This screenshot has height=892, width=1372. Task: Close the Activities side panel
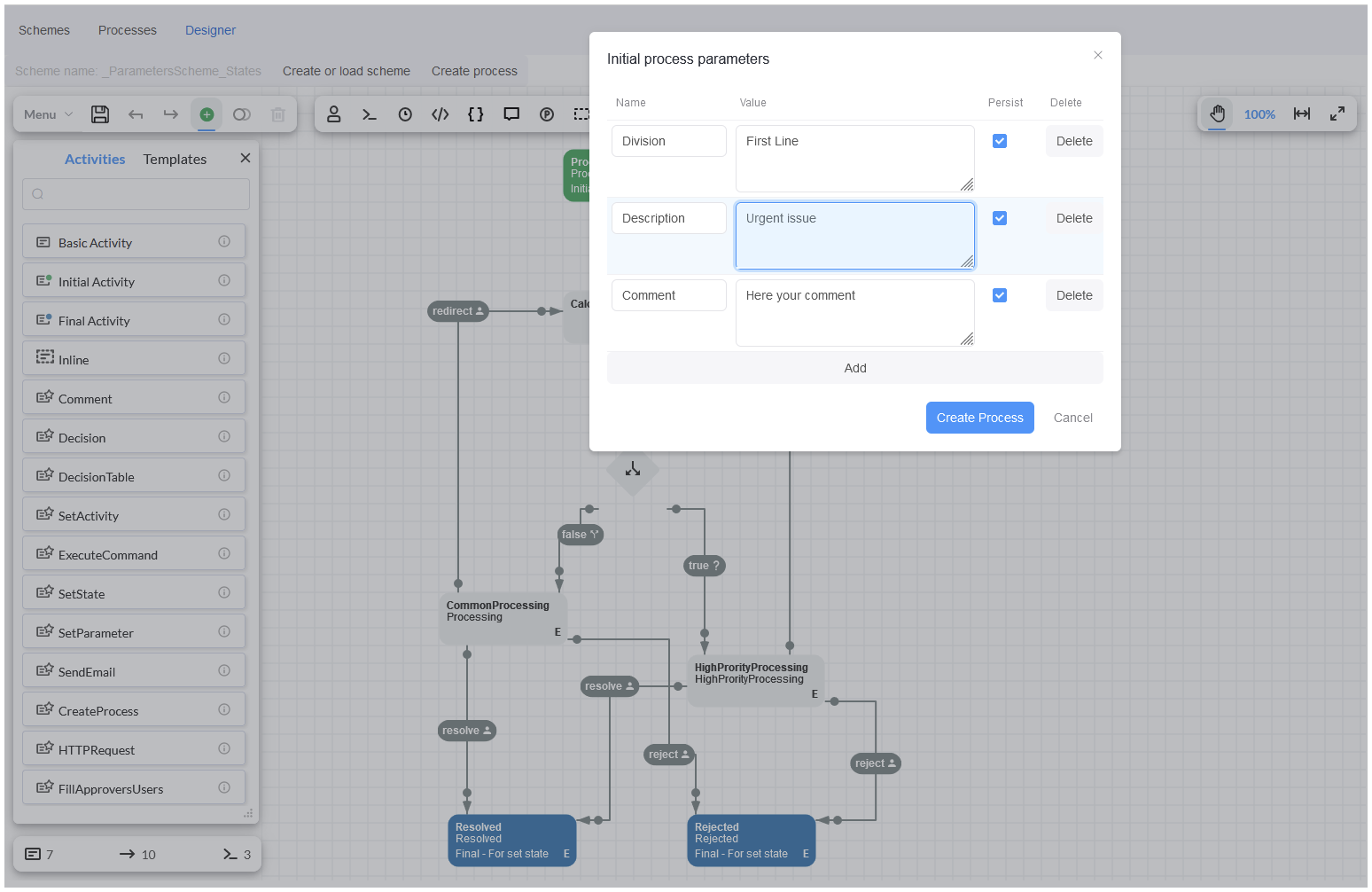(246, 158)
